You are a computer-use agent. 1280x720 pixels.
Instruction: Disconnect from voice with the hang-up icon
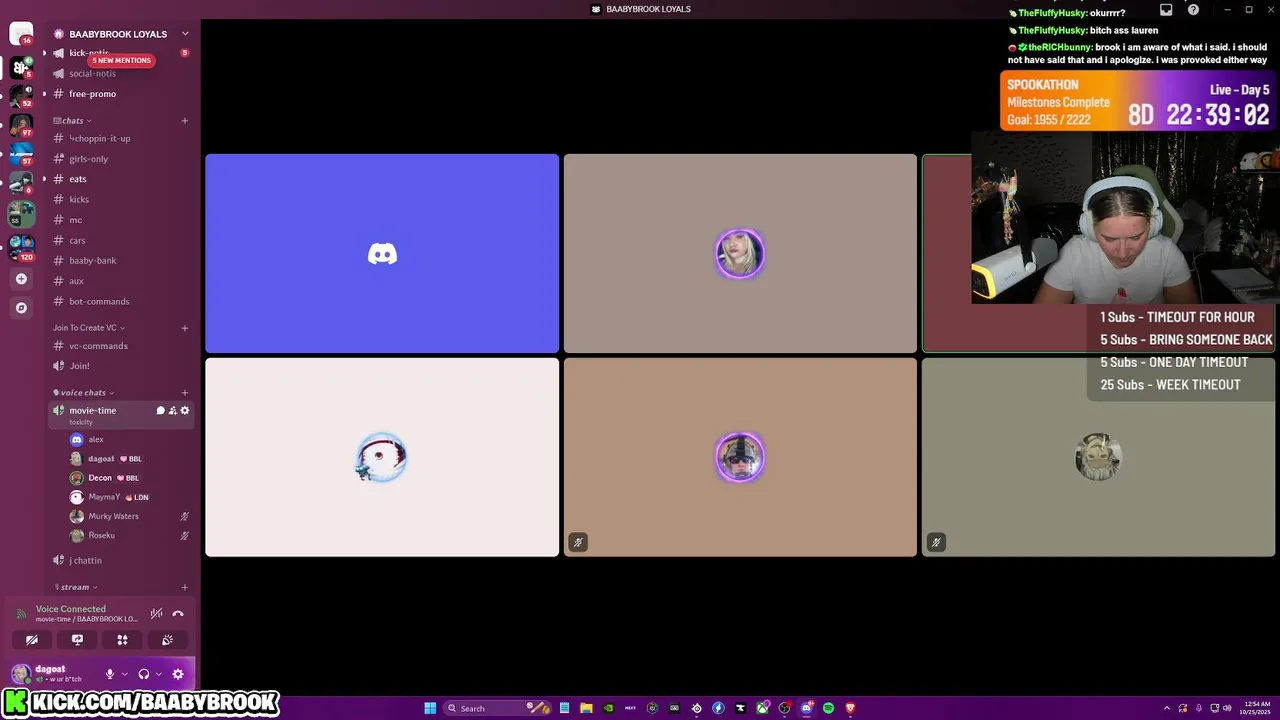178,614
